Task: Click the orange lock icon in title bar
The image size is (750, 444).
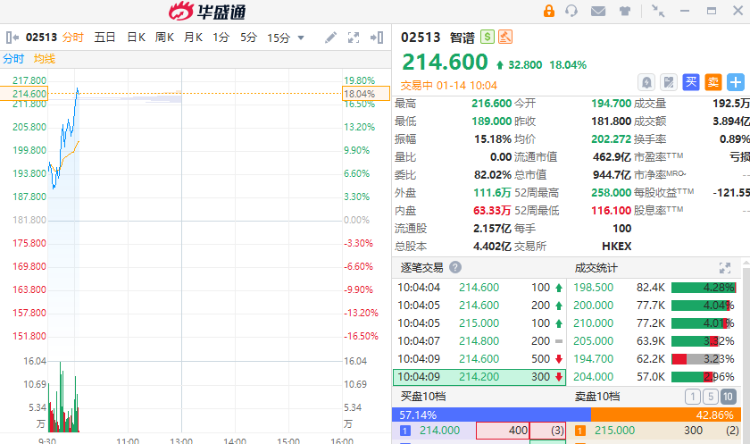Action: 549,11
